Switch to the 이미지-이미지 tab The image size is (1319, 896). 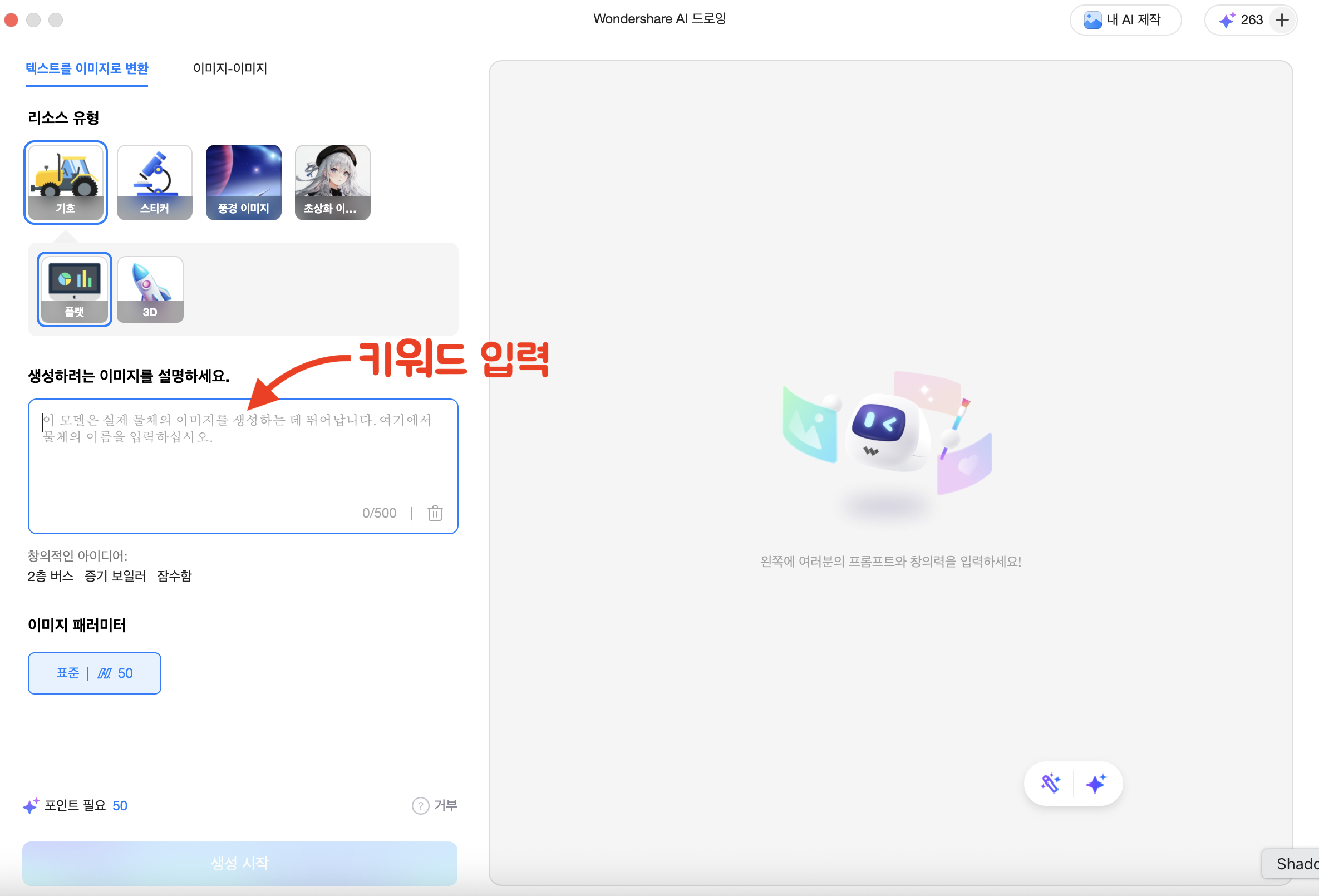[230, 68]
